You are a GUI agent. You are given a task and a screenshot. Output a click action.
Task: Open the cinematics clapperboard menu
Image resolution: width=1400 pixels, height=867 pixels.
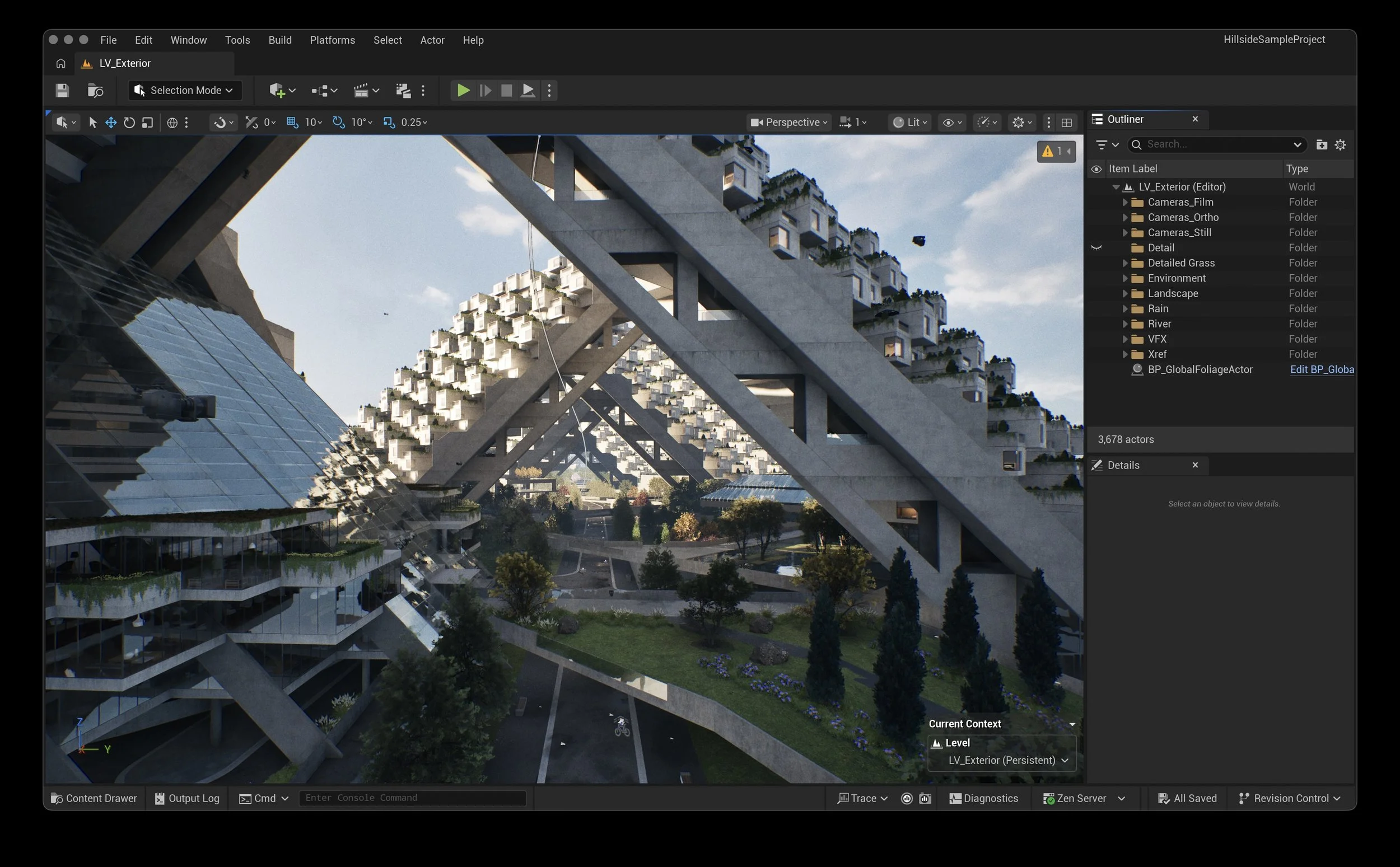point(361,91)
